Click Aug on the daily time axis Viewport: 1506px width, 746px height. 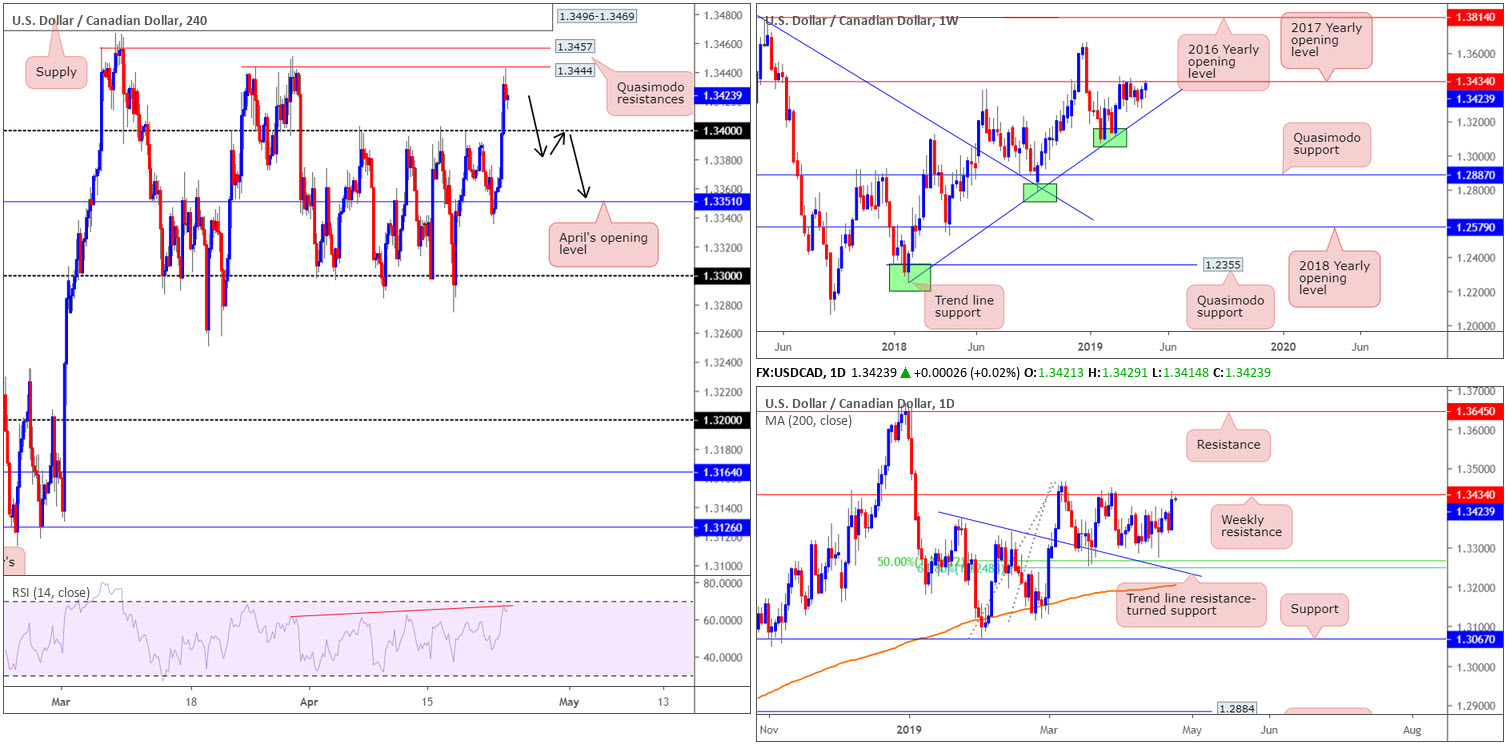(x=1411, y=732)
